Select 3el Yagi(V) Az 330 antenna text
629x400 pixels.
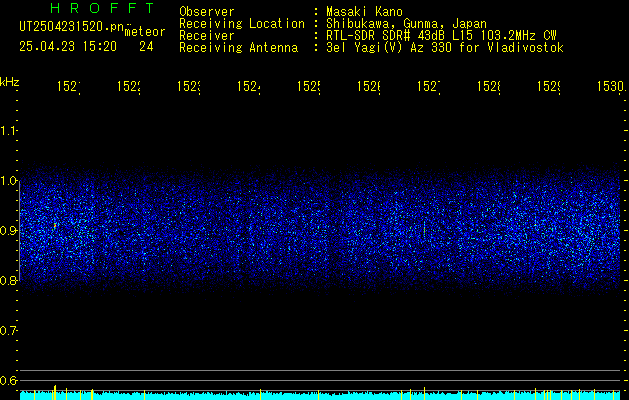point(445,48)
